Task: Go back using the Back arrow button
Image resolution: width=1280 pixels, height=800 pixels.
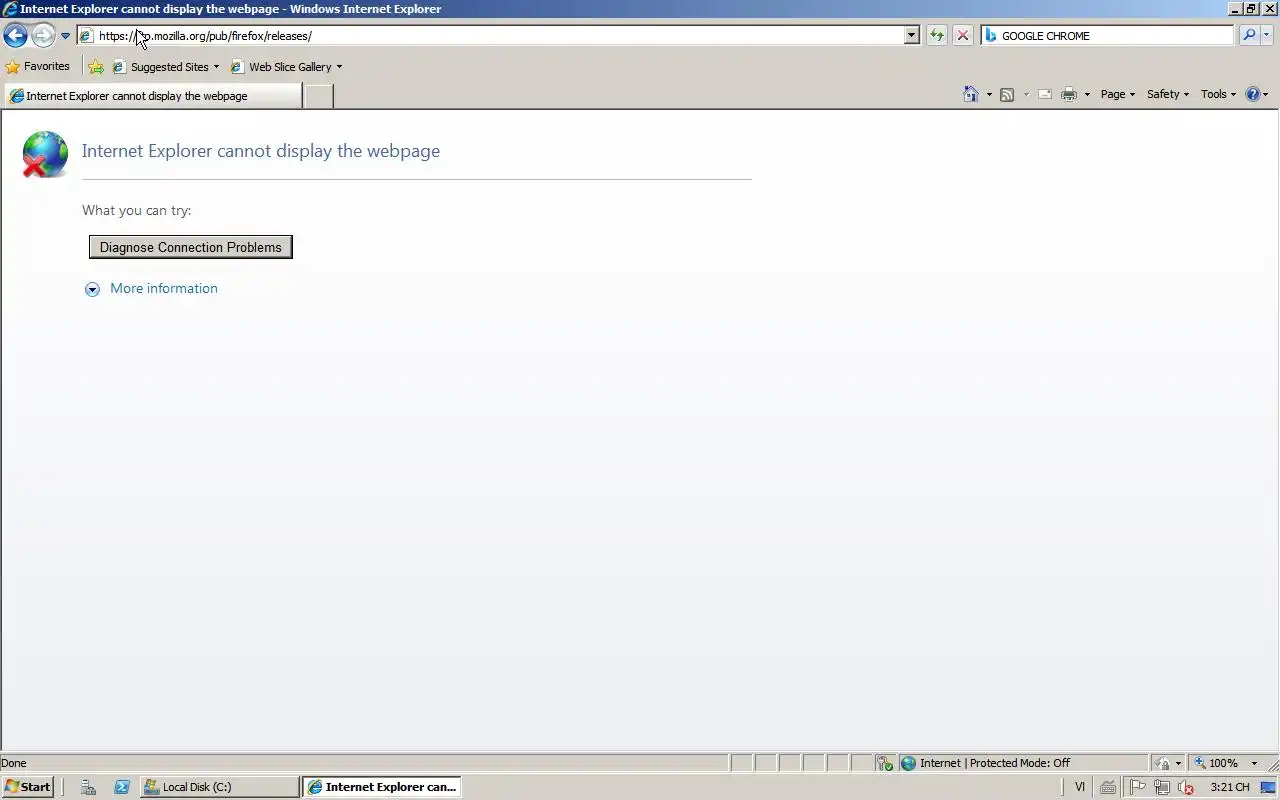Action: click(15, 36)
